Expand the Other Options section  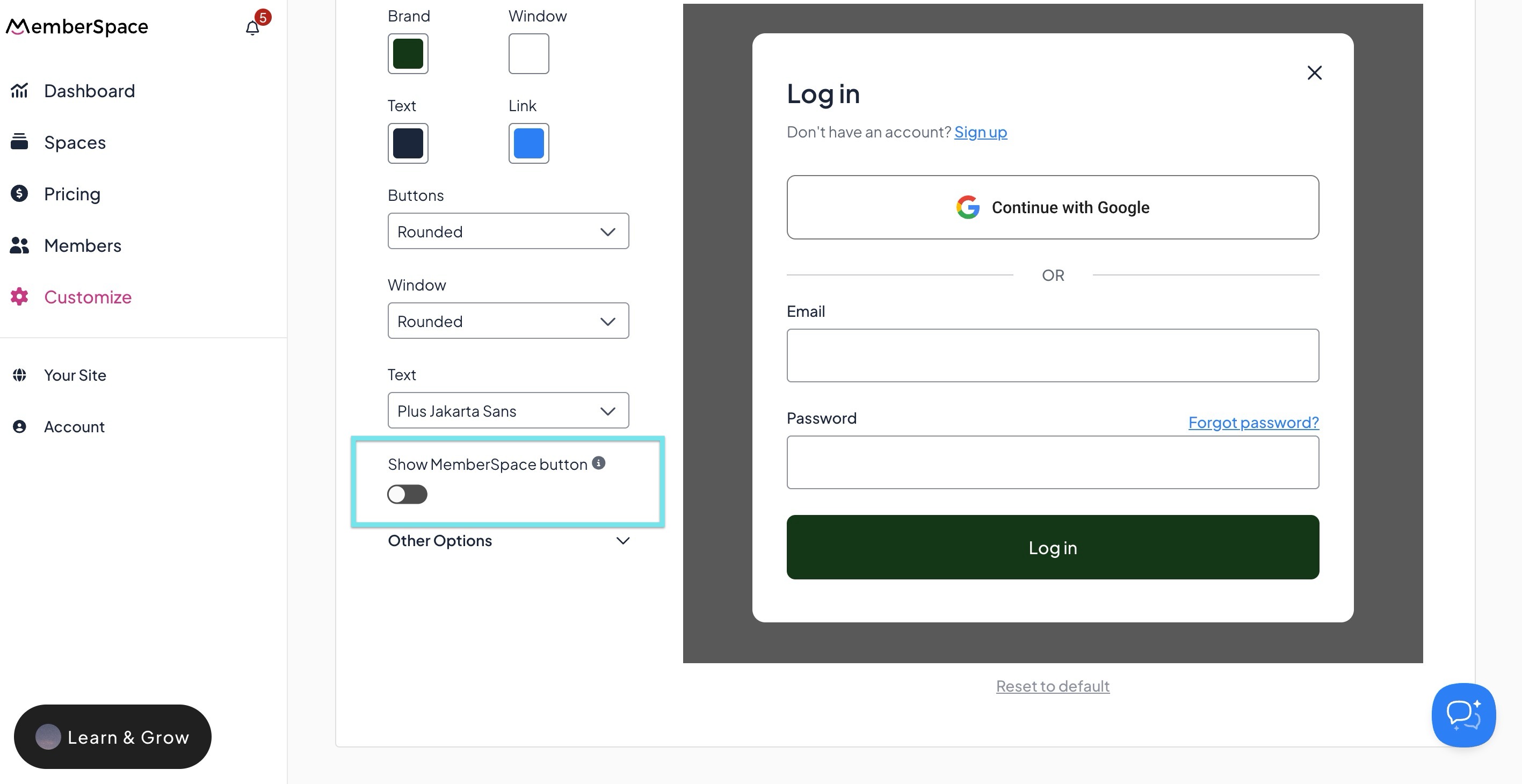pos(508,541)
